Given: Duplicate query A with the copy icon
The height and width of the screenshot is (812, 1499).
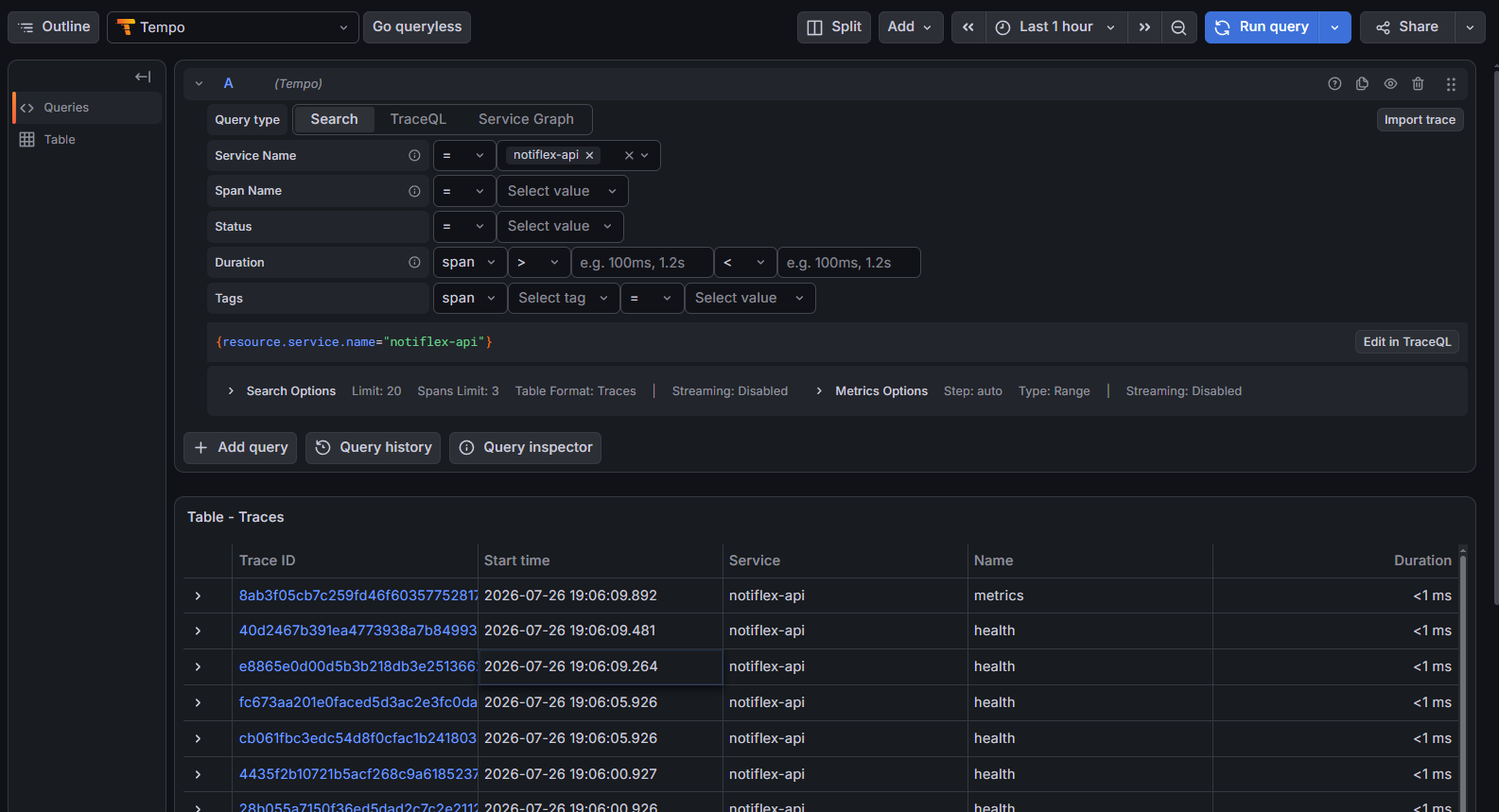Looking at the screenshot, I should click(x=1362, y=84).
